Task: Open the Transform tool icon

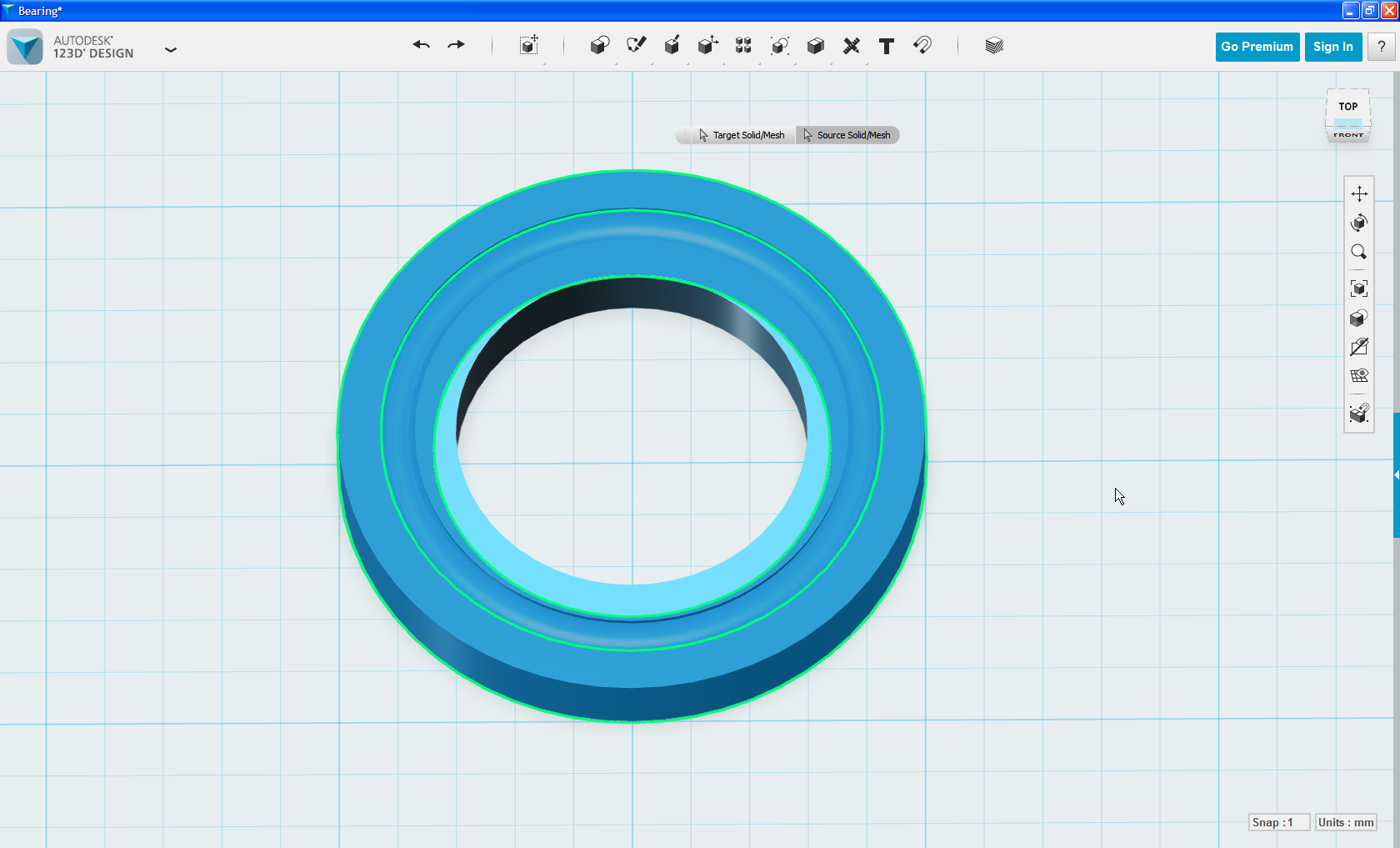Action: pyautogui.click(x=529, y=45)
